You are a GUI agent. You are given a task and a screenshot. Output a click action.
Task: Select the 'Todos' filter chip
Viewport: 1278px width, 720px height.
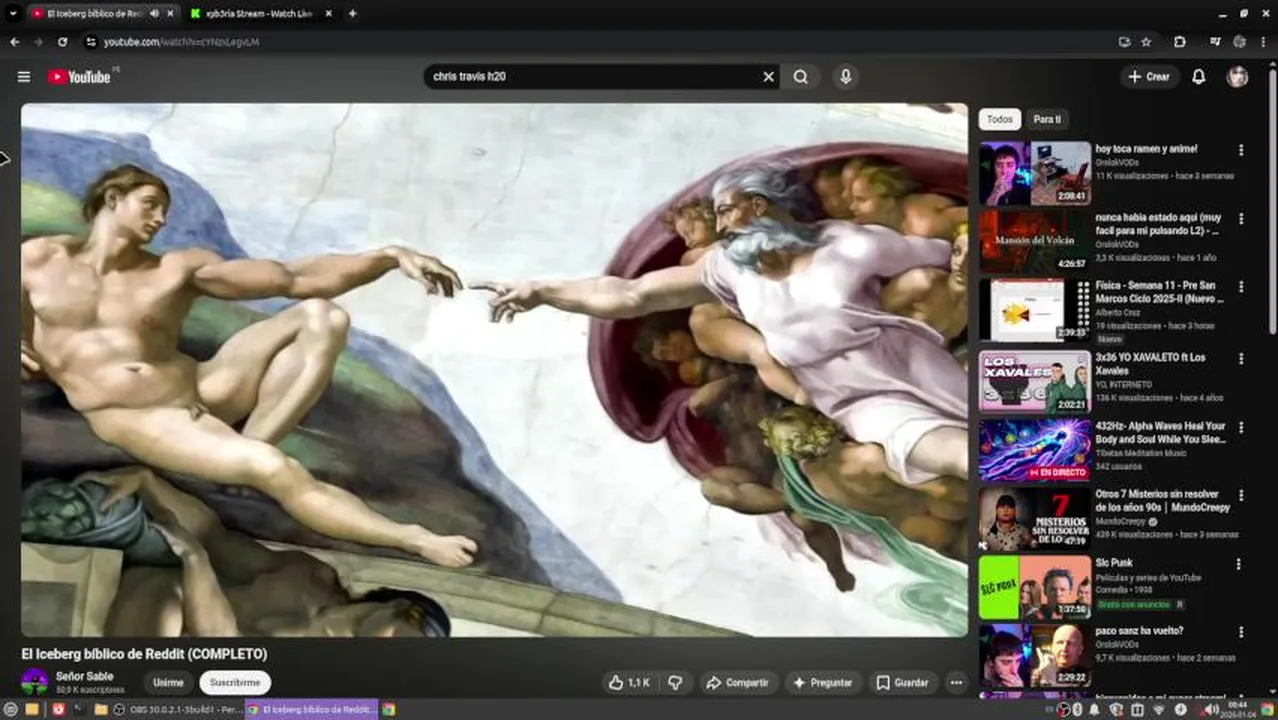point(1000,119)
